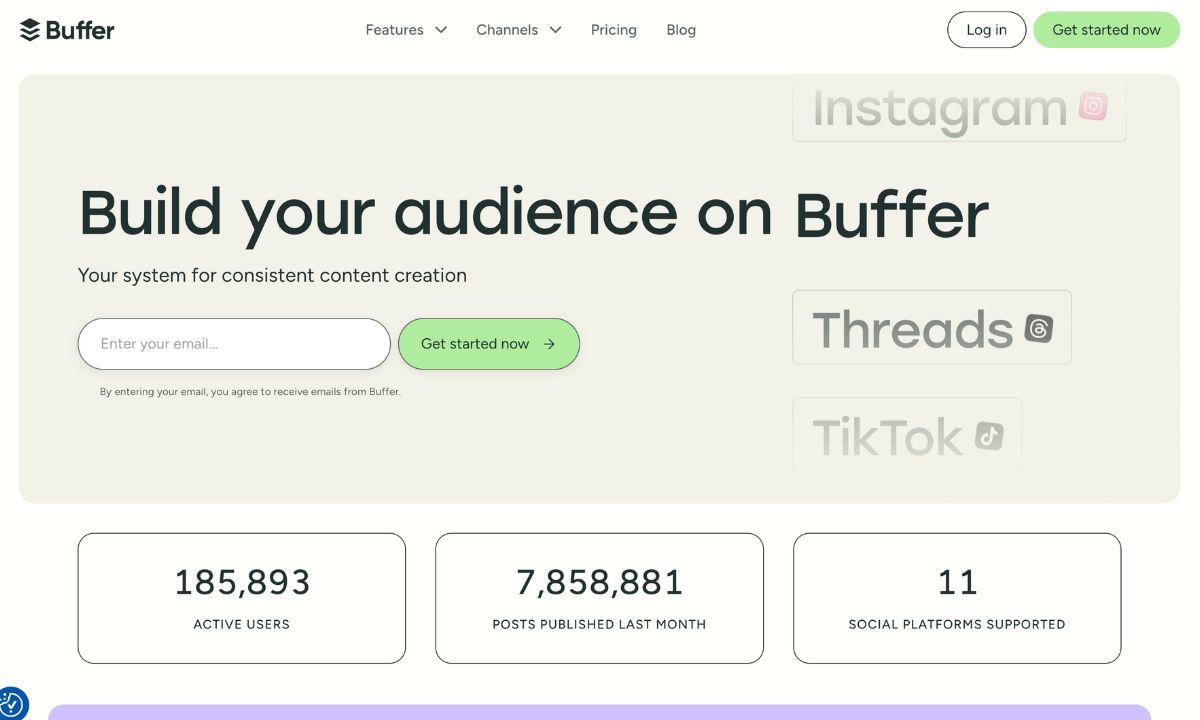The image size is (1200, 720).
Task: Click the 7,858,881 posts published figure
Action: point(600,582)
